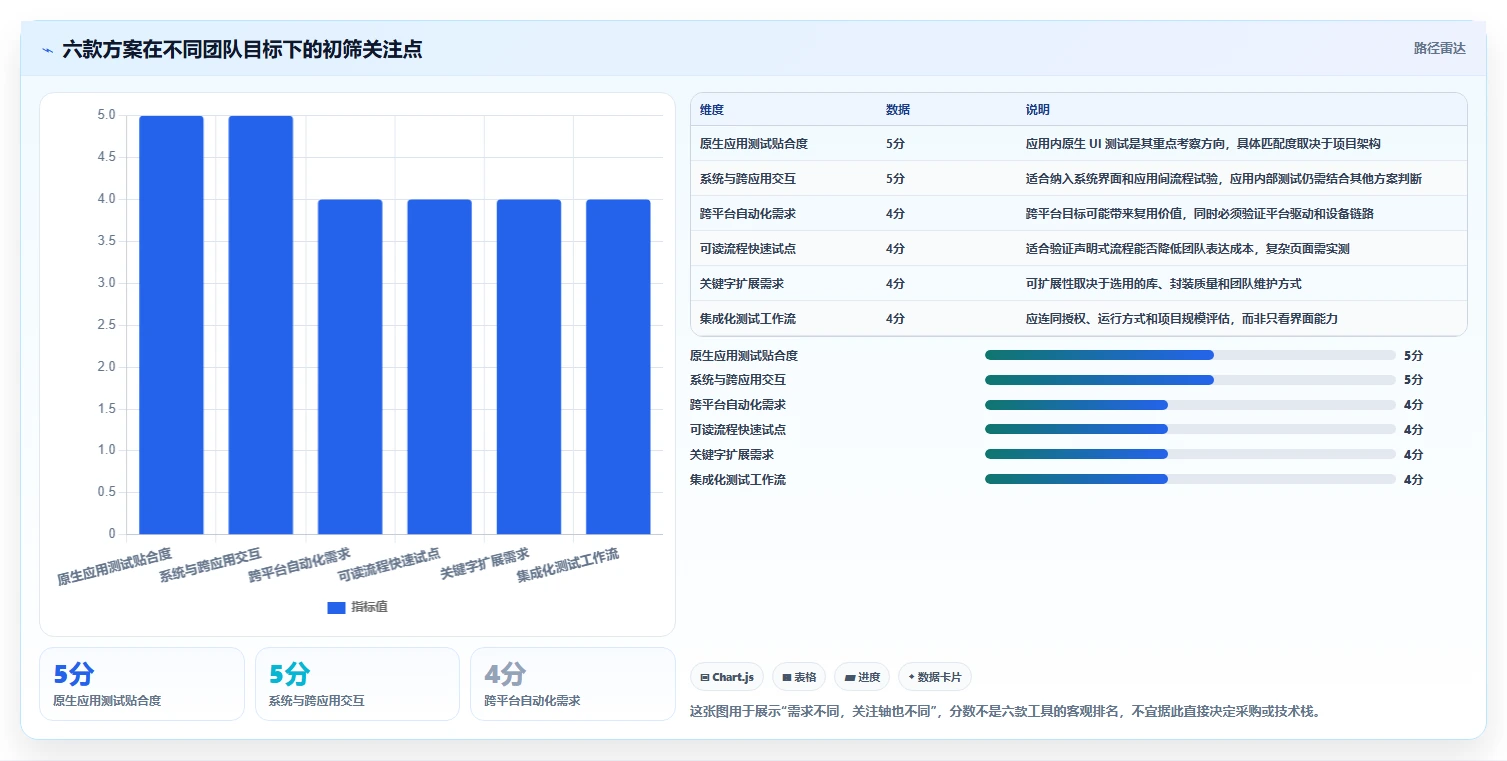The height and width of the screenshot is (761, 1507).
Task: Click 关键字扩展需求 label in the progress list
Action: coord(732,454)
